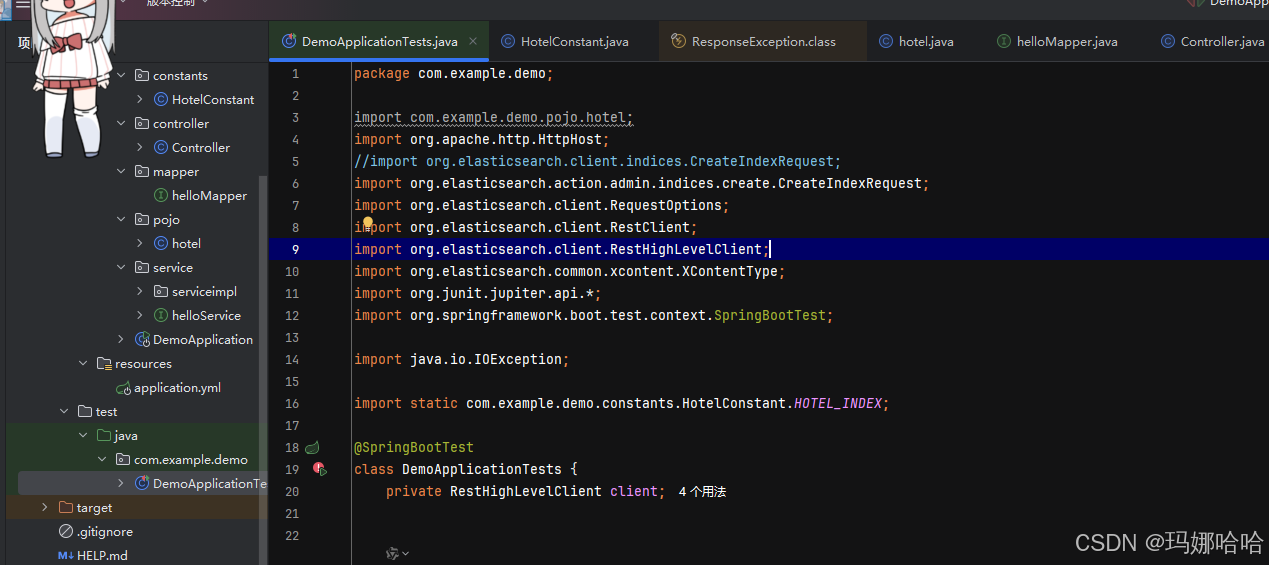Screen dimensions: 1269x565
Task: Select application.yml in the project tree
Action: pyautogui.click(x=177, y=387)
